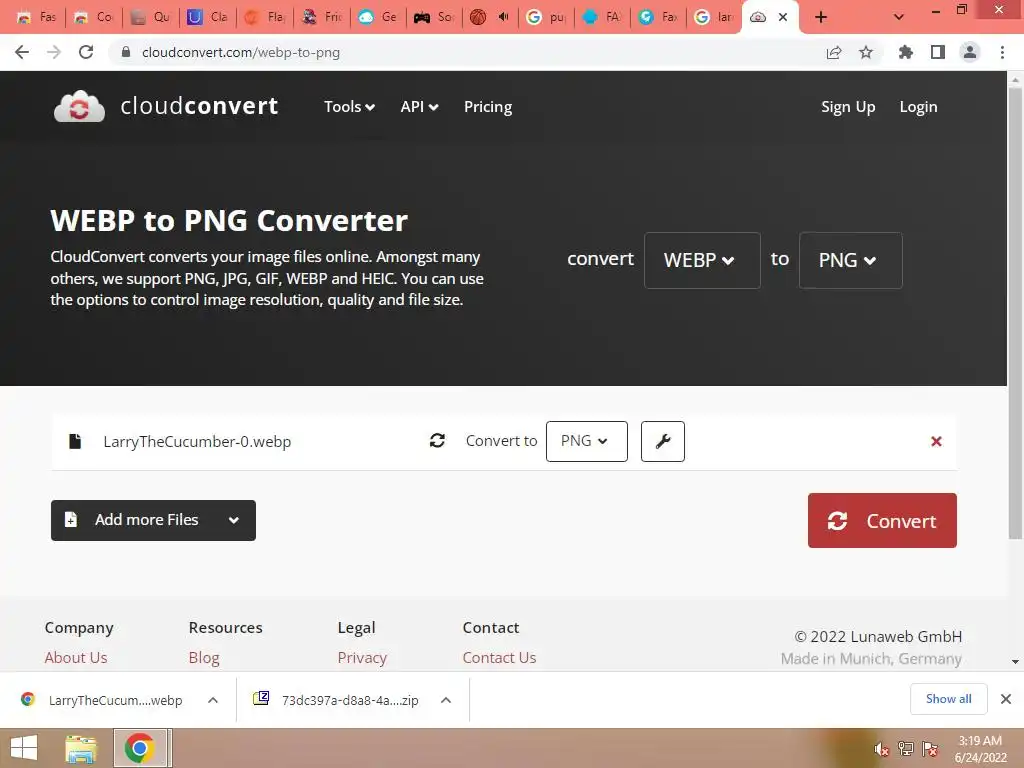Expand options for the zip download
This screenshot has width=1024, height=768.
446,700
